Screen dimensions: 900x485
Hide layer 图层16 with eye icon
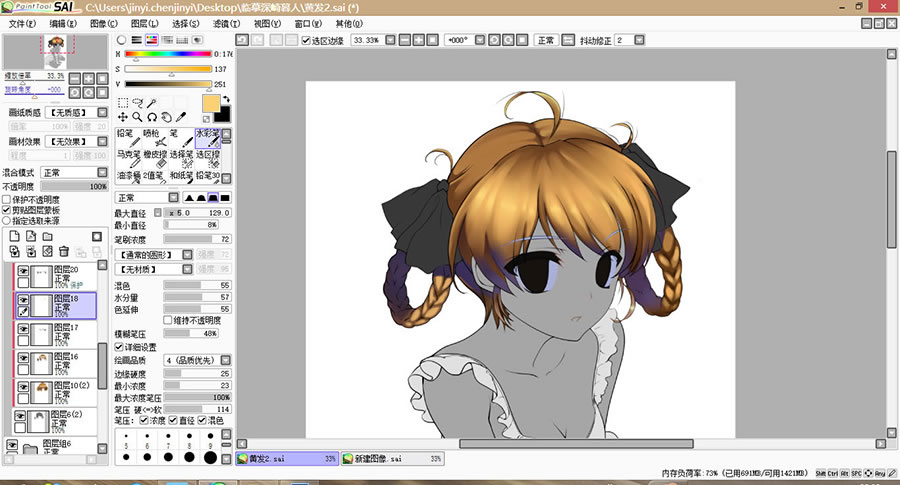point(23,358)
